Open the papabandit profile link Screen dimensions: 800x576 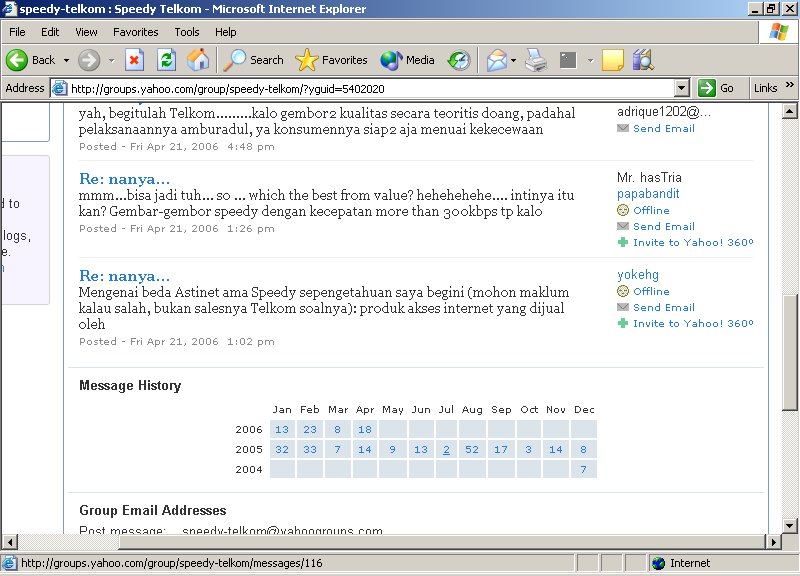(x=648, y=194)
